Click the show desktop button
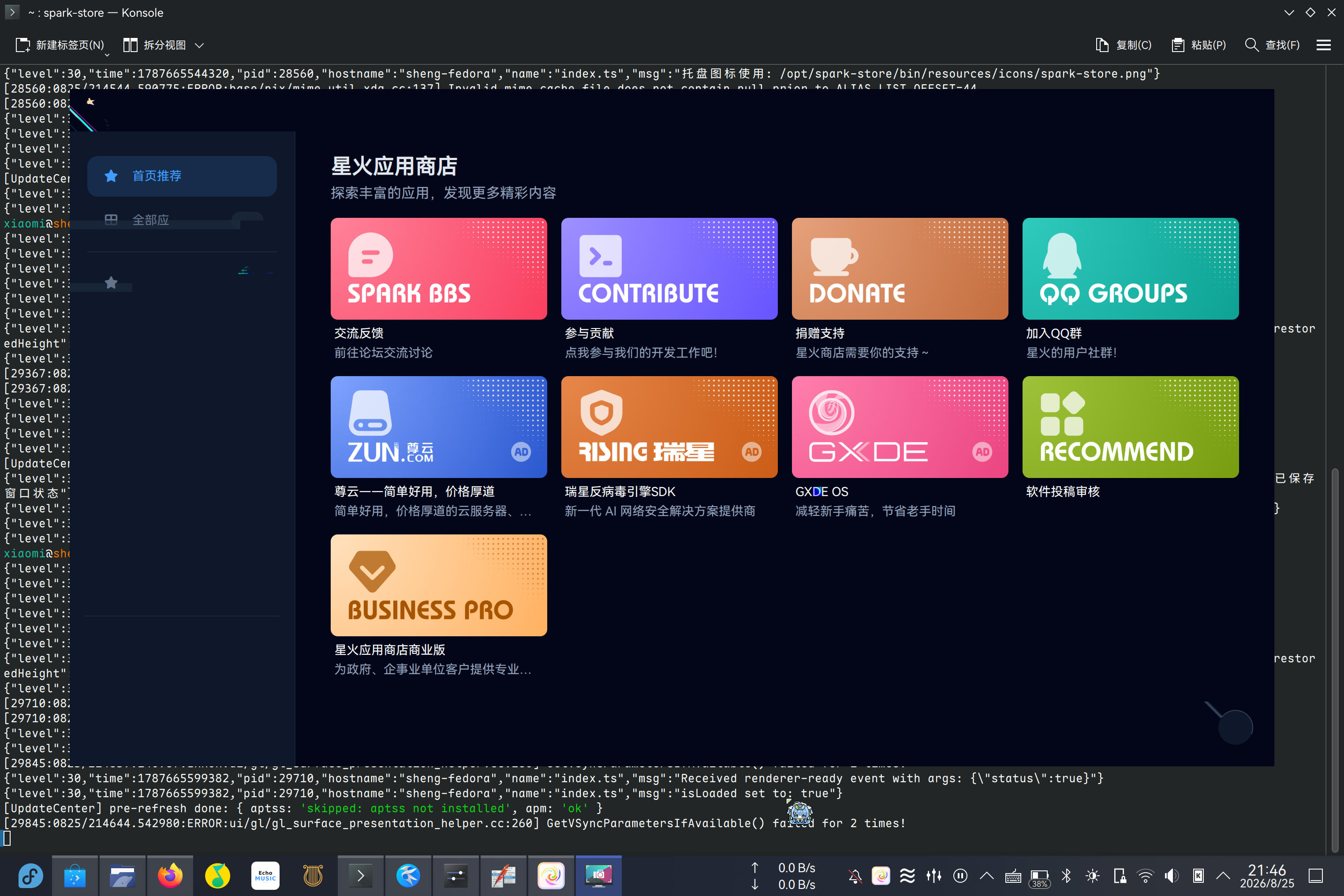This screenshot has height=896, width=1344. pyautogui.click(x=1316, y=875)
